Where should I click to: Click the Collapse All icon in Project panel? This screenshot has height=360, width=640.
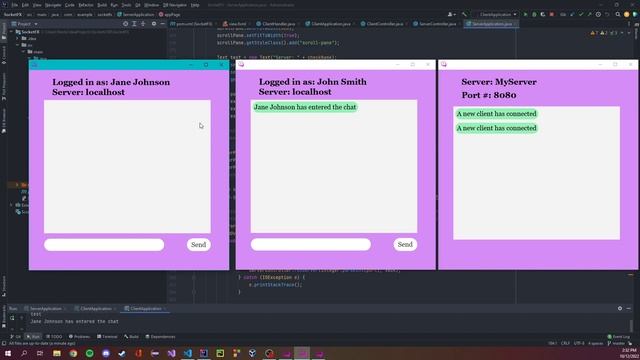click(x=143, y=24)
